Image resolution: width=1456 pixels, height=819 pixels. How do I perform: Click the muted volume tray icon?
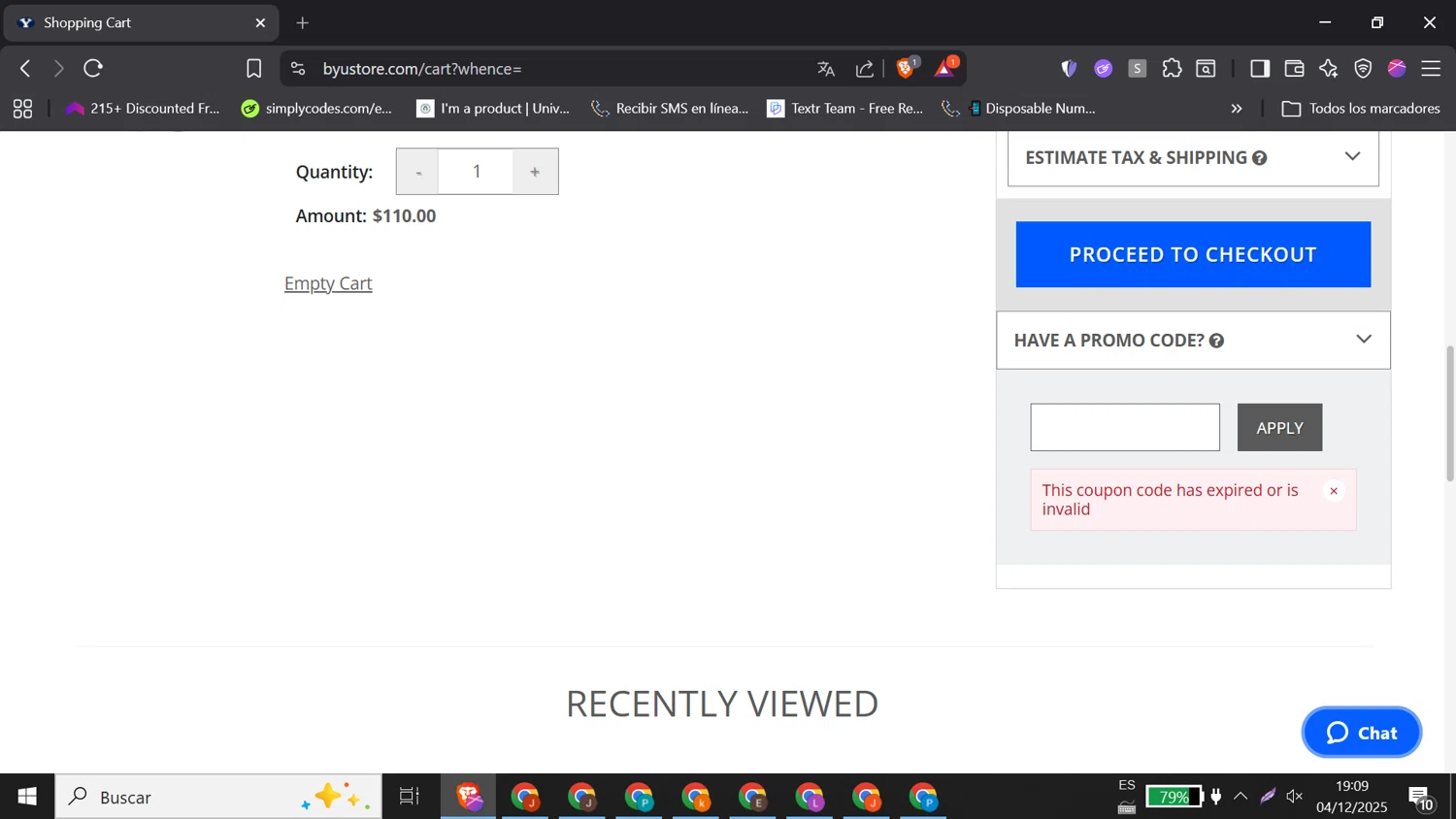tap(1295, 797)
